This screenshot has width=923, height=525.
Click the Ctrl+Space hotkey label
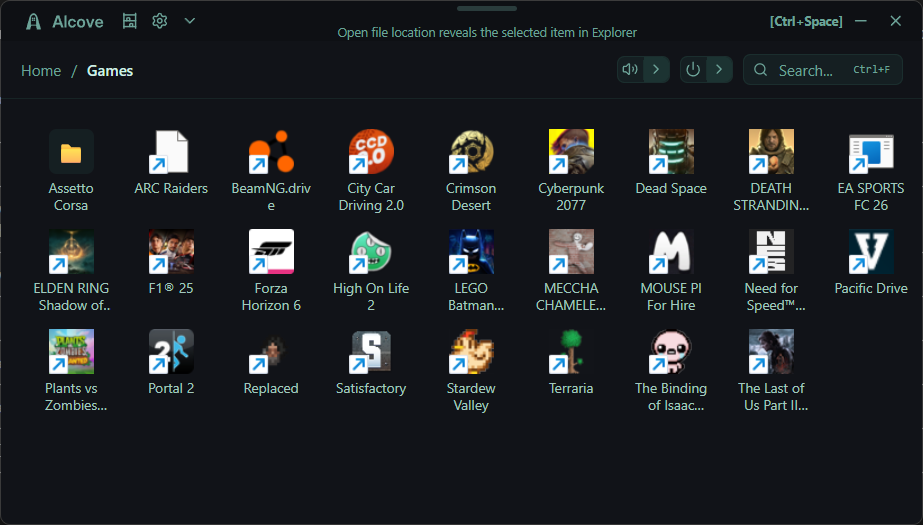click(806, 22)
